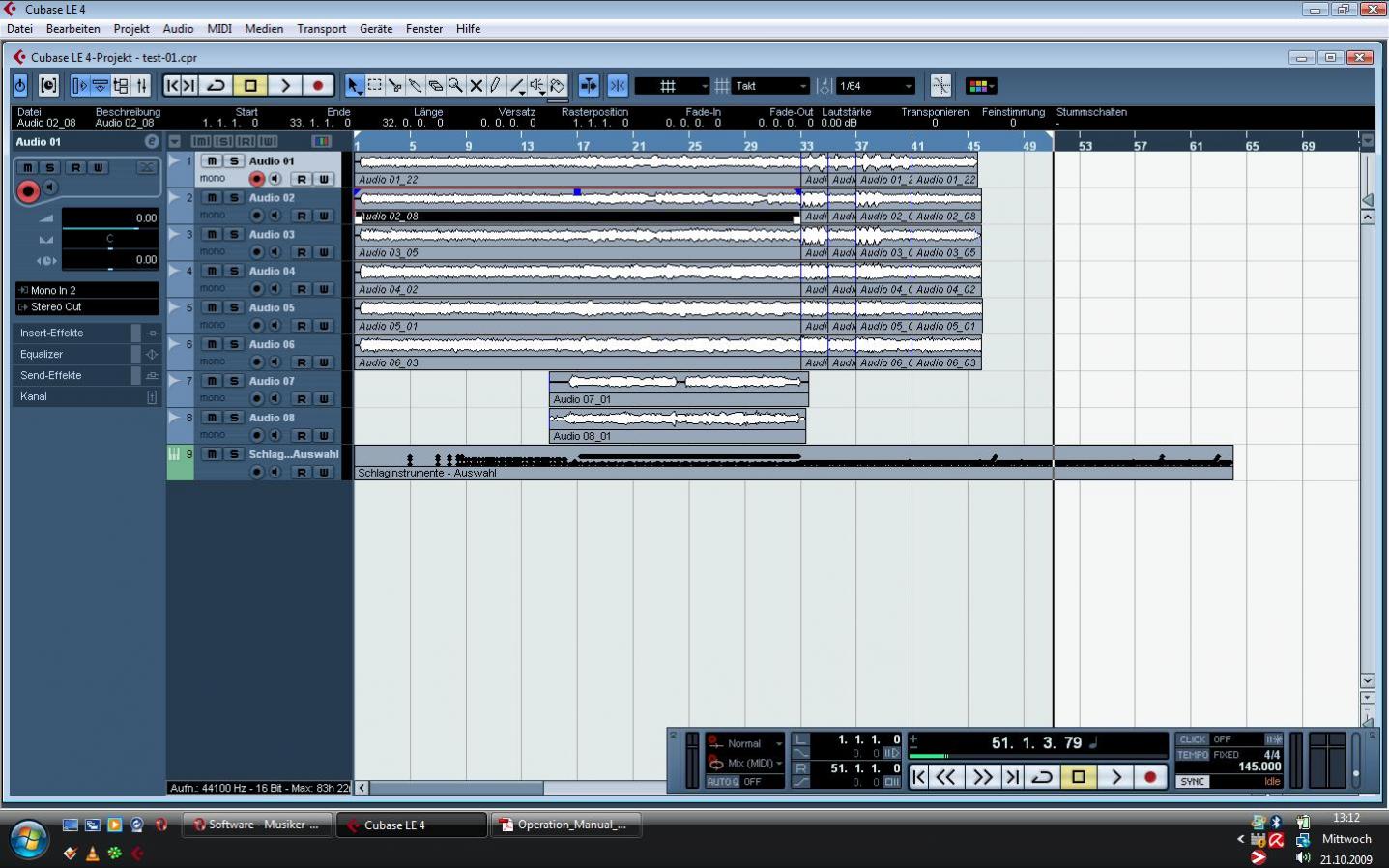Toggle the CLICK metronome button
The width and height of the screenshot is (1389, 868).
point(1193,739)
